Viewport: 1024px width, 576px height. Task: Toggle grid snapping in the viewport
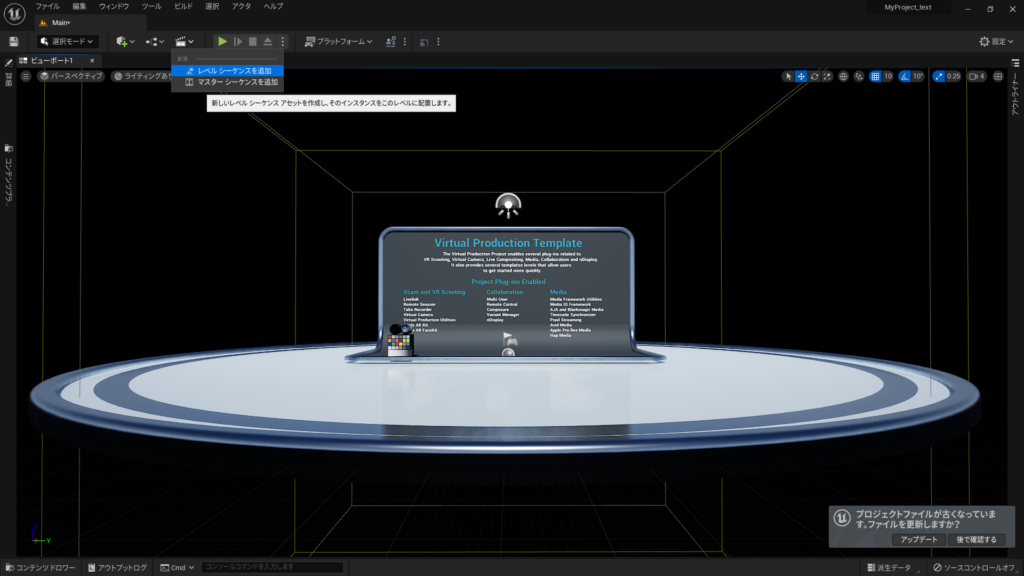pyautogui.click(x=874, y=76)
